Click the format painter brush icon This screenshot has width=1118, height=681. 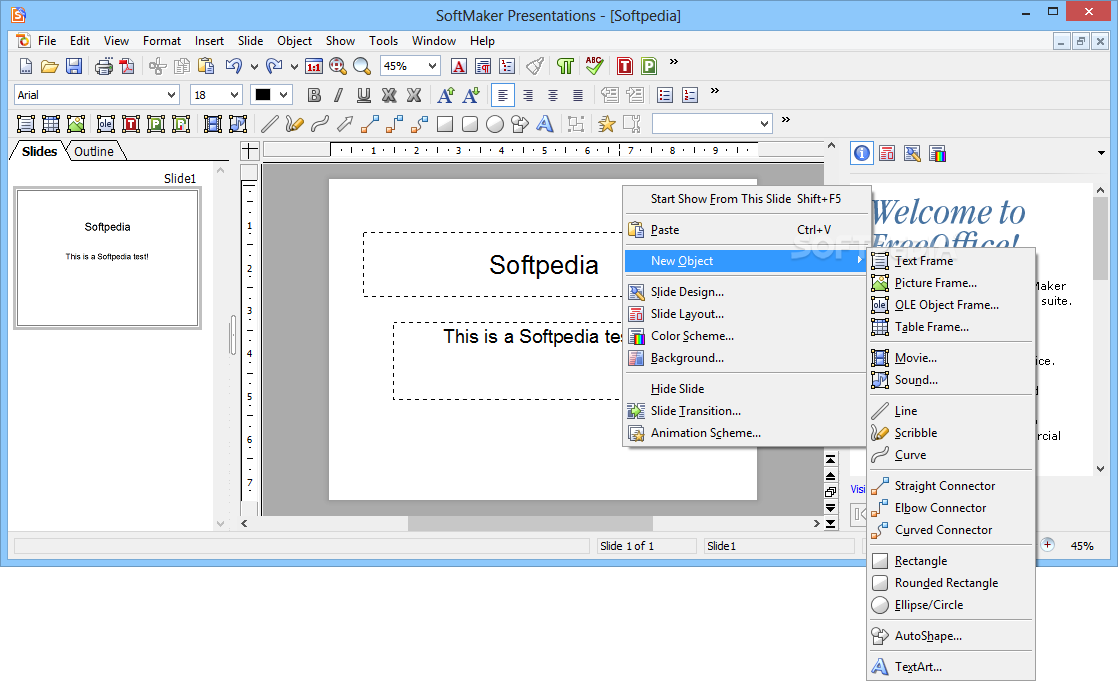click(x=535, y=66)
